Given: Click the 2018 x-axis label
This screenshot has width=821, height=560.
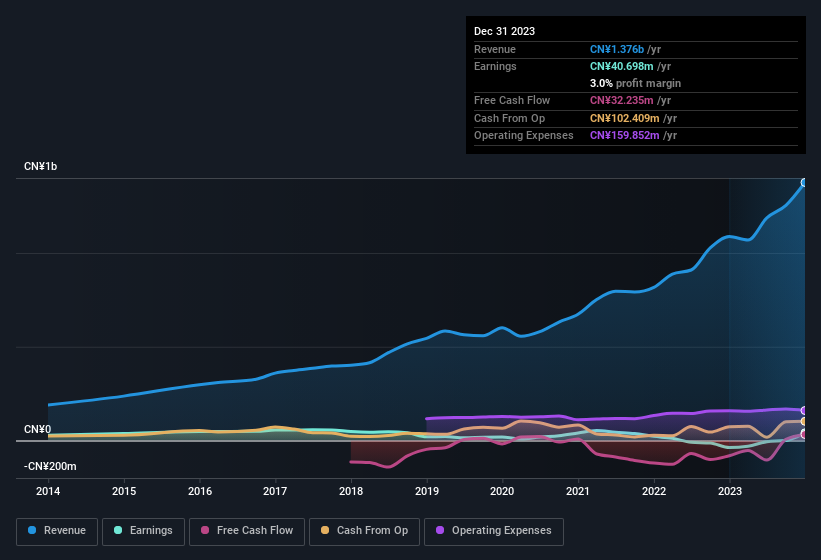Looking at the screenshot, I should tap(351, 491).
